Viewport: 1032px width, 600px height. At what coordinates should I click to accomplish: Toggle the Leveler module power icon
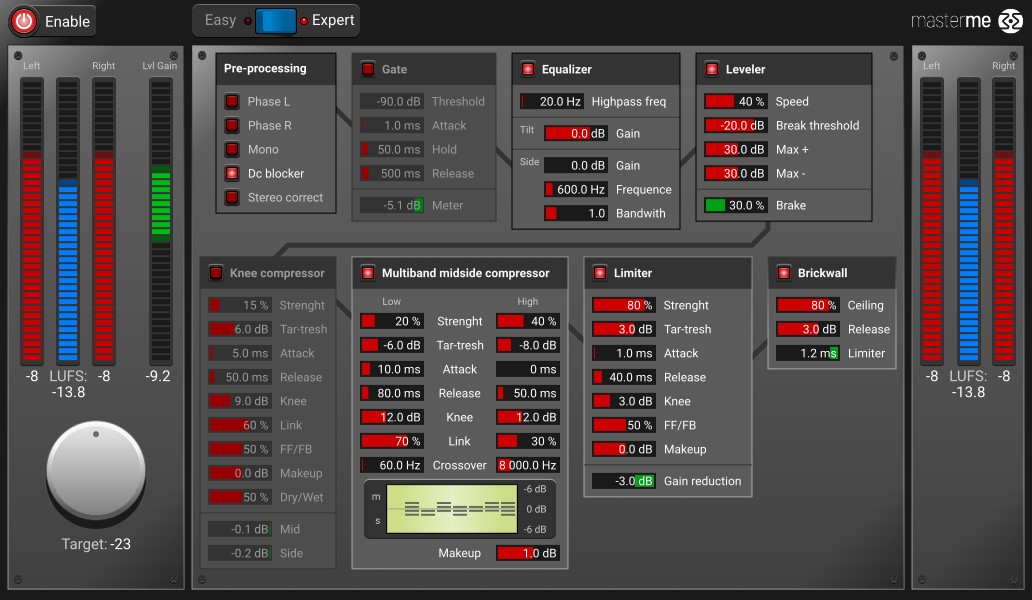pos(711,69)
